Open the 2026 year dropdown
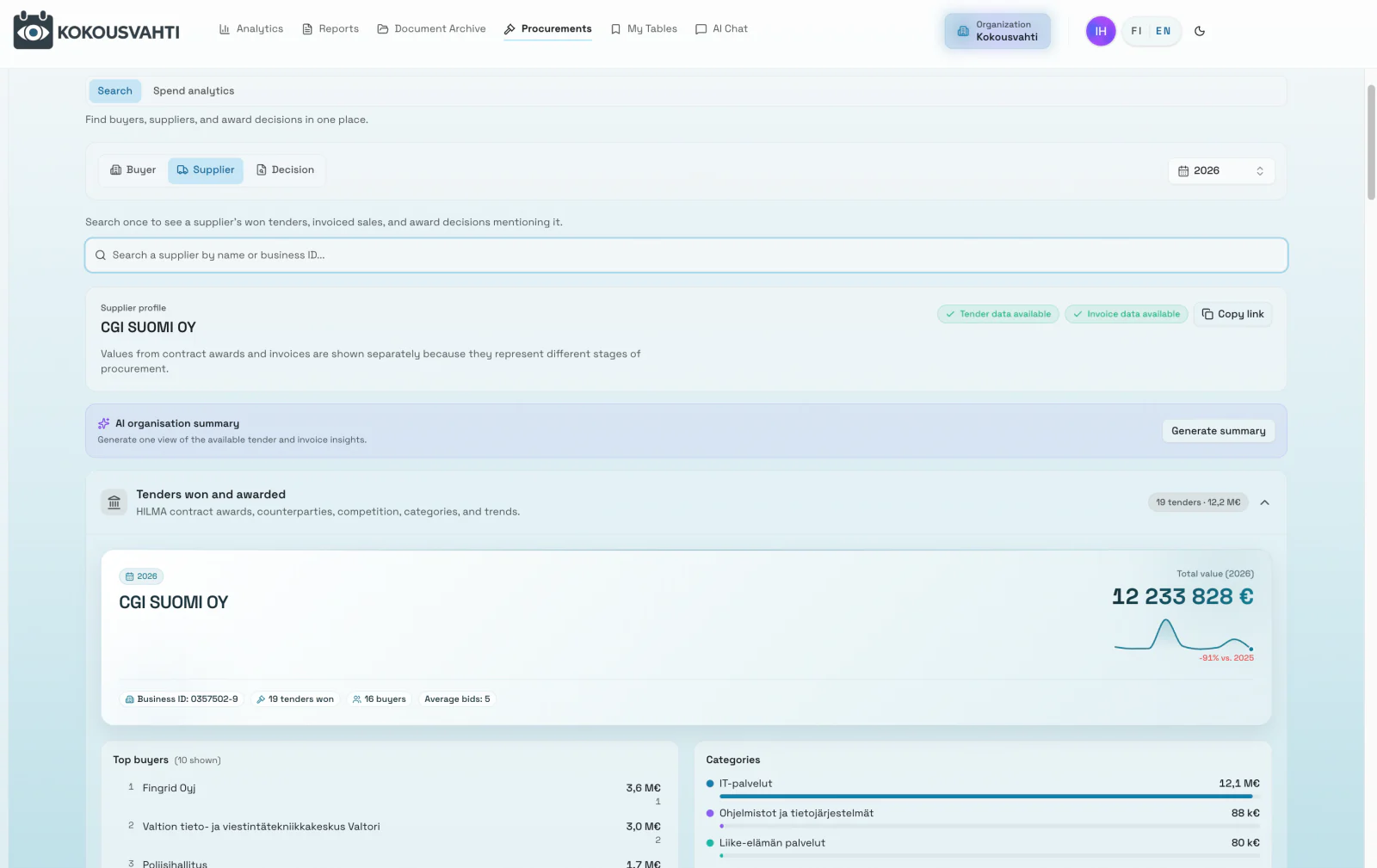The width and height of the screenshot is (1377, 868). [x=1221, y=171]
